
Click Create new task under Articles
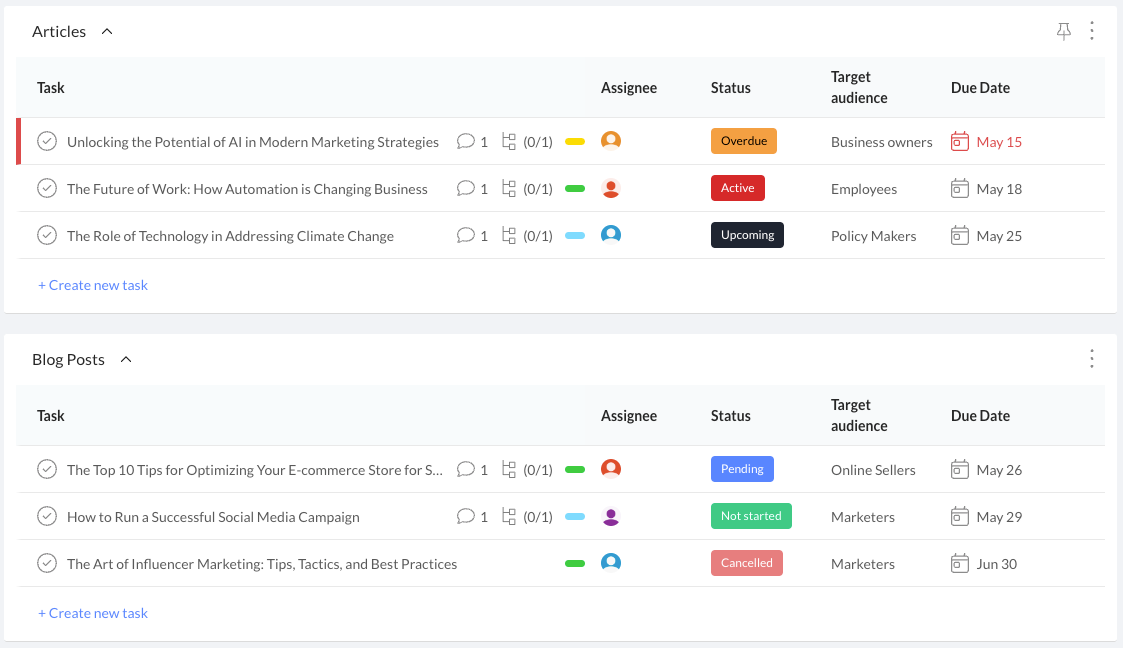[x=93, y=285]
